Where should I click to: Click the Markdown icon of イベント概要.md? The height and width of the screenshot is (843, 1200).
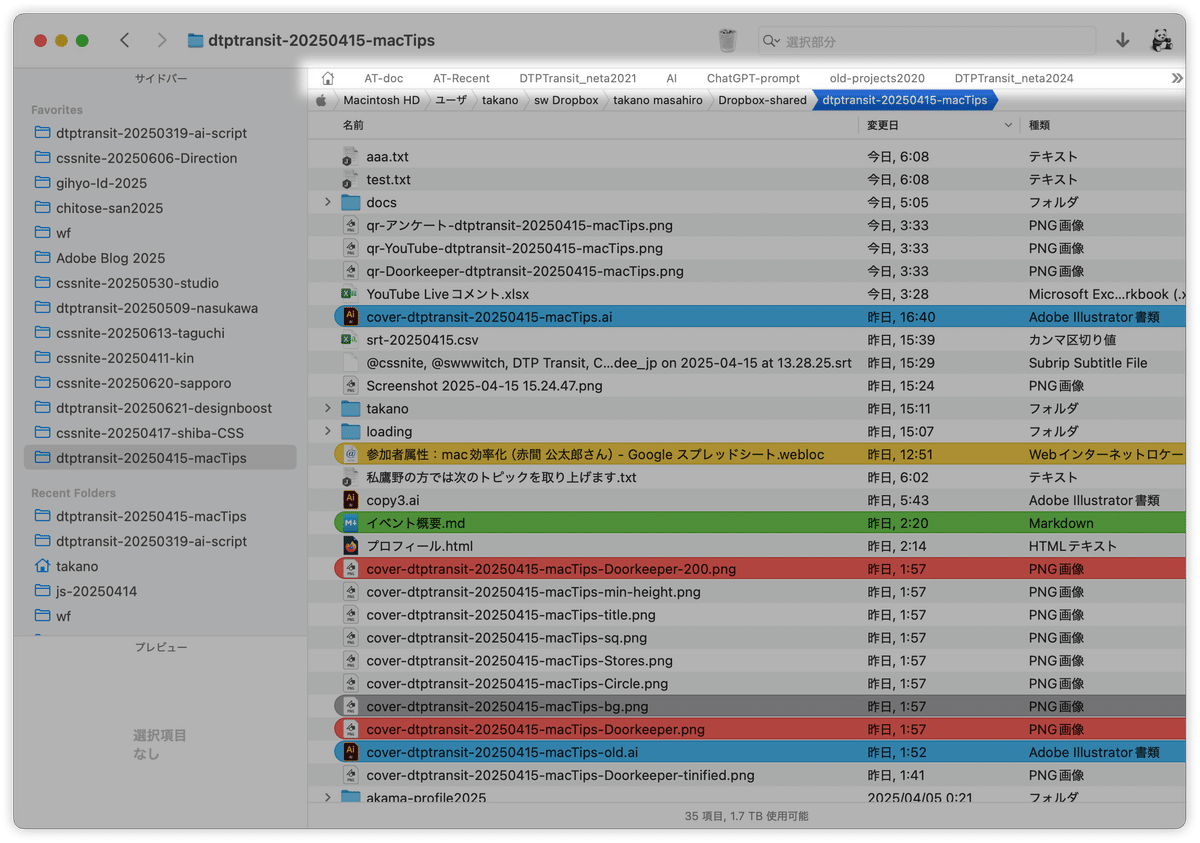pyautogui.click(x=350, y=523)
